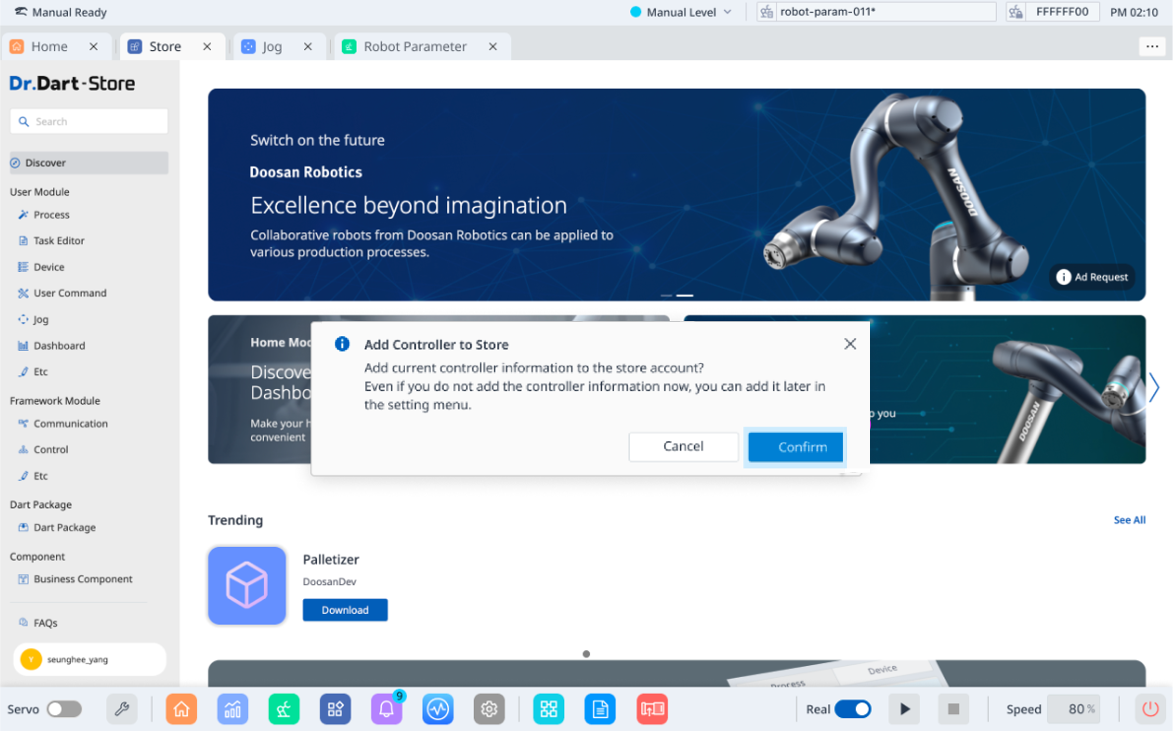The width and height of the screenshot is (1174, 734).
Task: Open the gray gear settings icon
Action: tap(489, 709)
